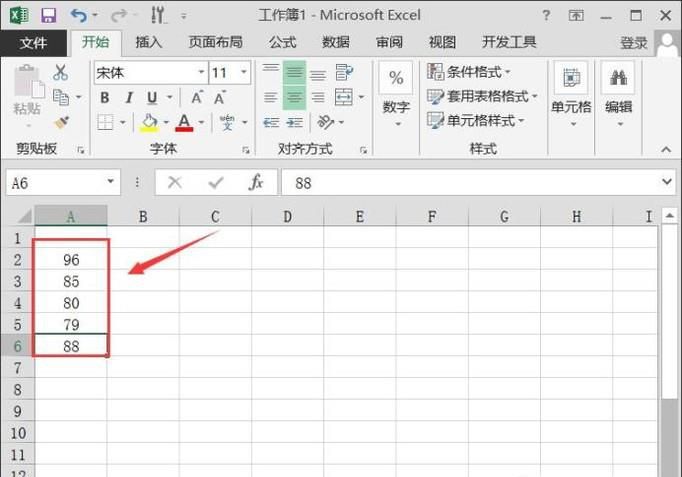Open the Cells group dropdown
This screenshot has height=477, width=682.
point(571,96)
